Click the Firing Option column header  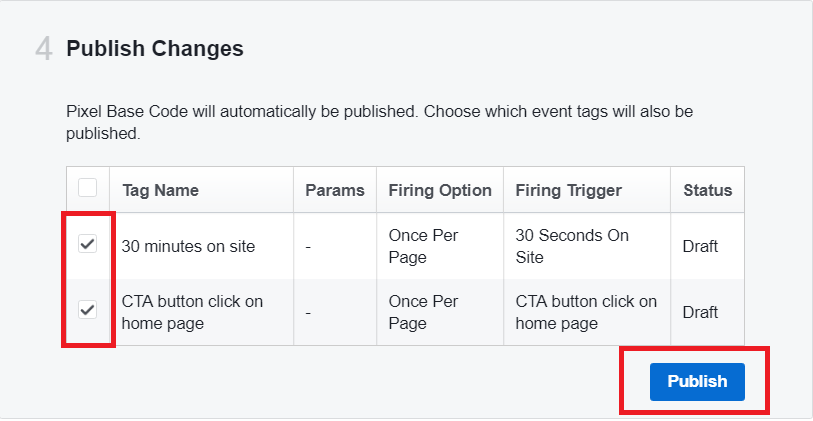click(x=440, y=190)
